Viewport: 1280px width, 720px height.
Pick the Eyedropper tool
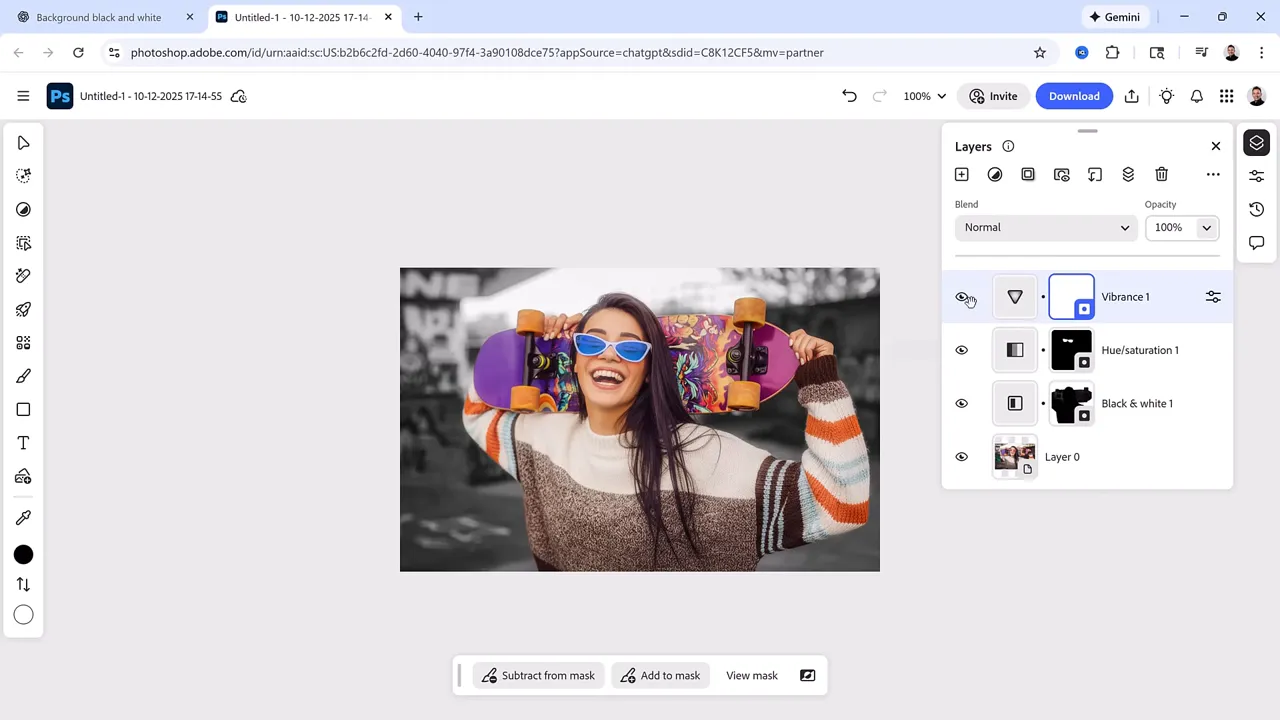[x=23, y=517]
